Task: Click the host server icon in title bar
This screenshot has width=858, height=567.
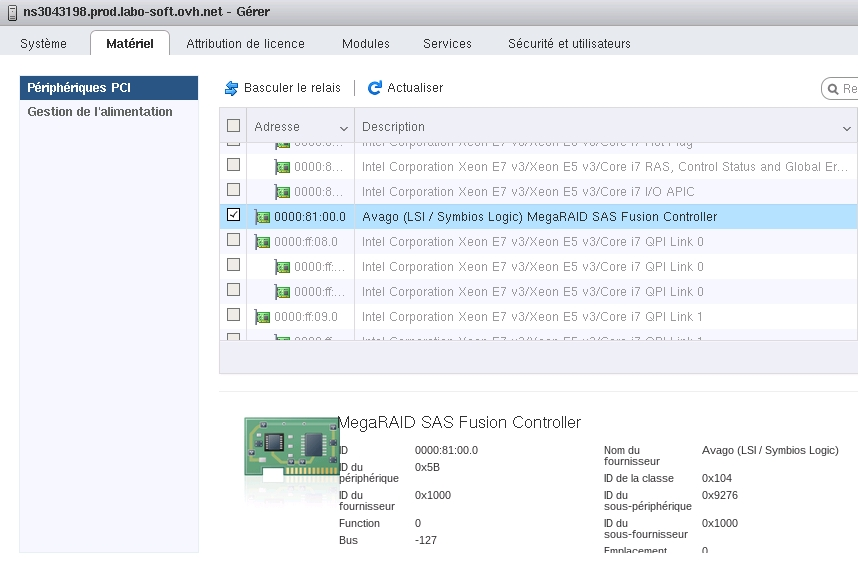Action: pos(11,12)
